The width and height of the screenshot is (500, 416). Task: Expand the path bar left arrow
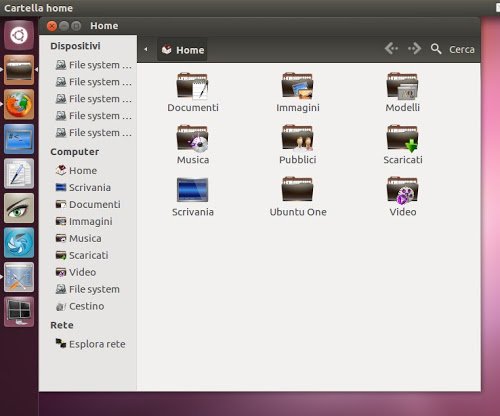(146, 49)
